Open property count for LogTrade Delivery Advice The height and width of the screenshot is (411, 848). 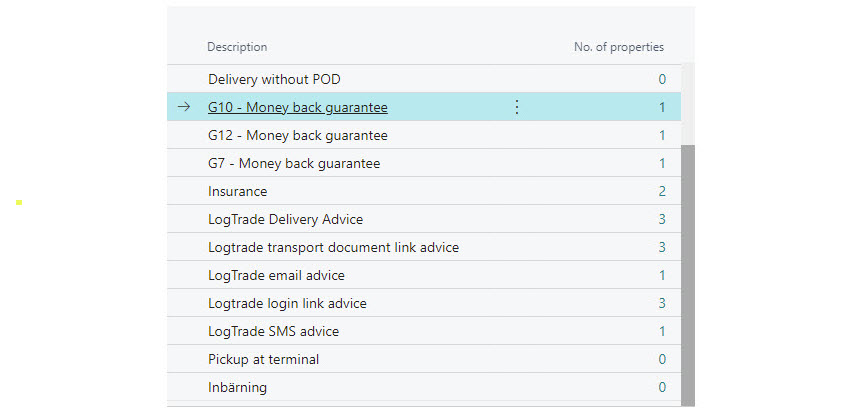(662, 220)
